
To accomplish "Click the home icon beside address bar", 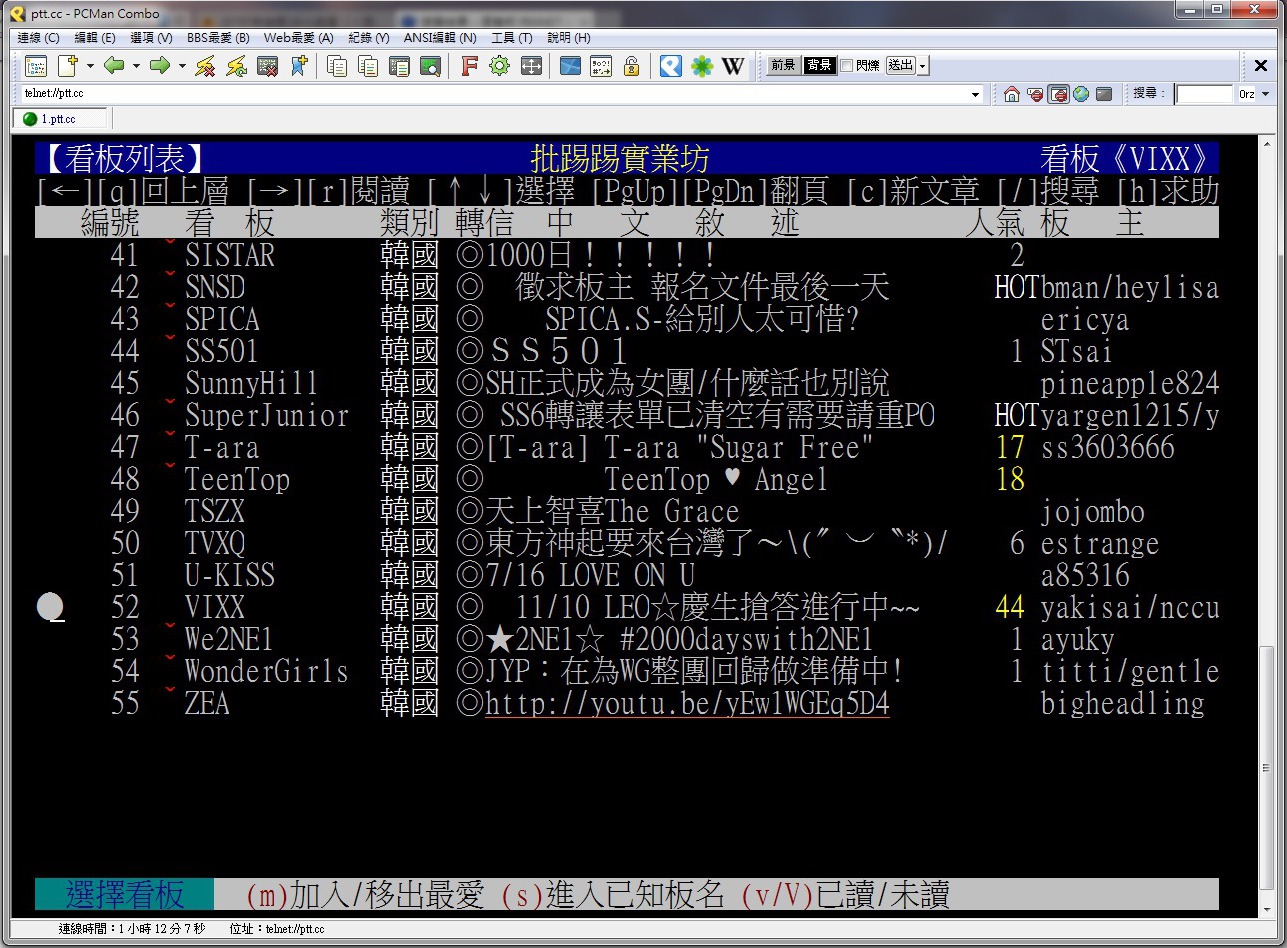I will click(x=1012, y=94).
